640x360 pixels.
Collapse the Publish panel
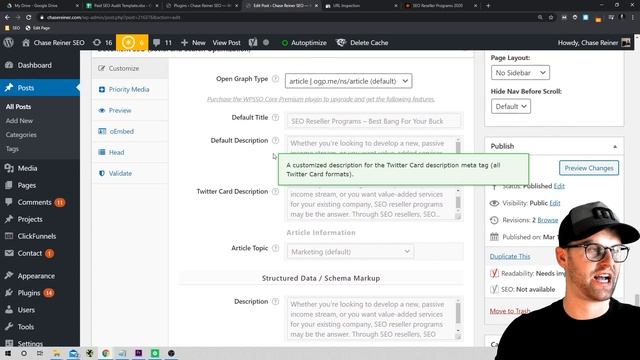[x=615, y=146]
